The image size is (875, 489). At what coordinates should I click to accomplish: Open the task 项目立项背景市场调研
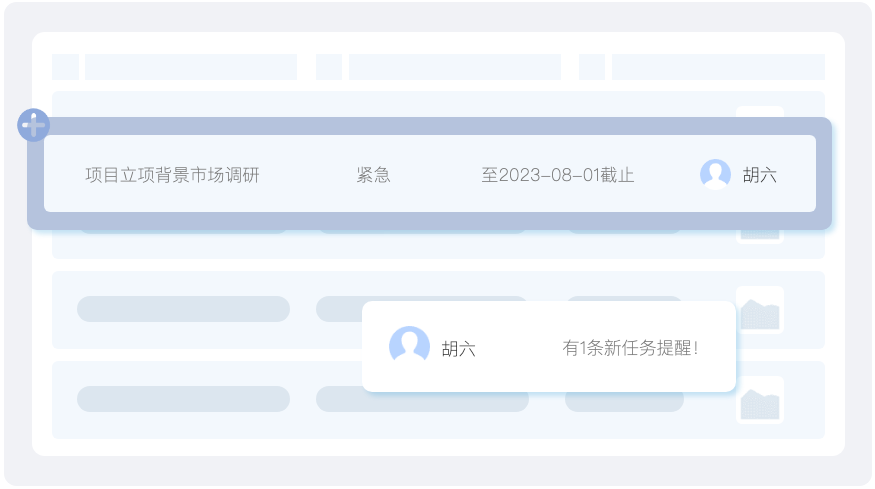[172, 175]
